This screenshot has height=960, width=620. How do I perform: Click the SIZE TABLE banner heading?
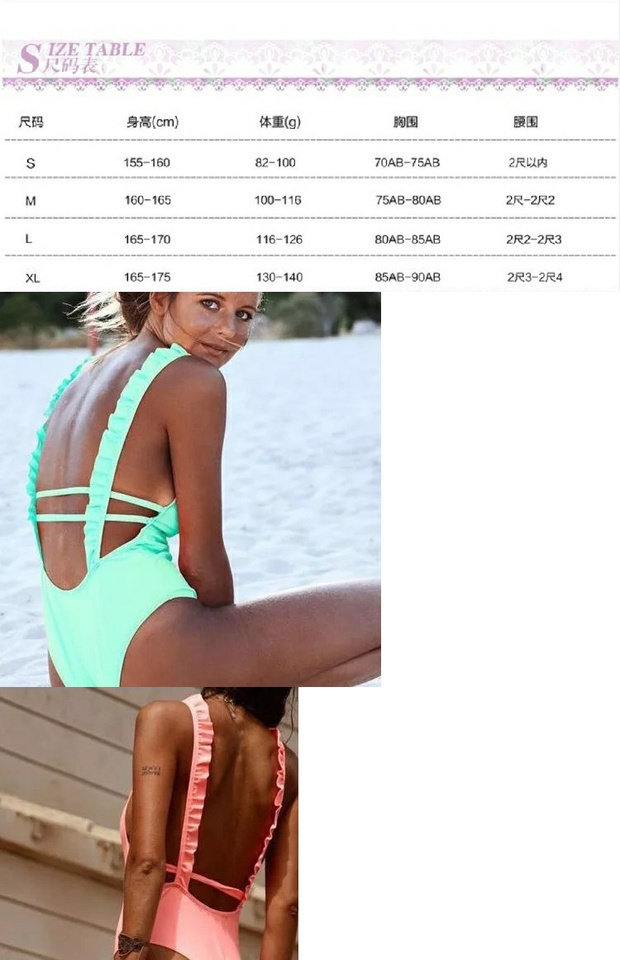(81, 58)
